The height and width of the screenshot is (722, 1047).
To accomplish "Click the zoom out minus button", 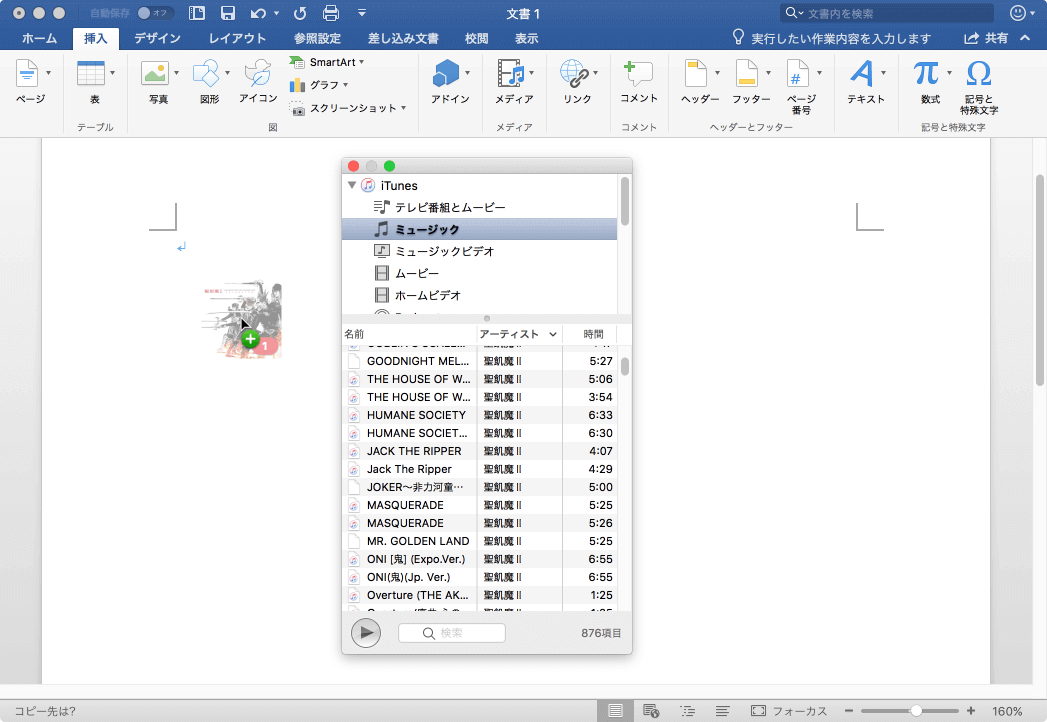I will (x=849, y=711).
